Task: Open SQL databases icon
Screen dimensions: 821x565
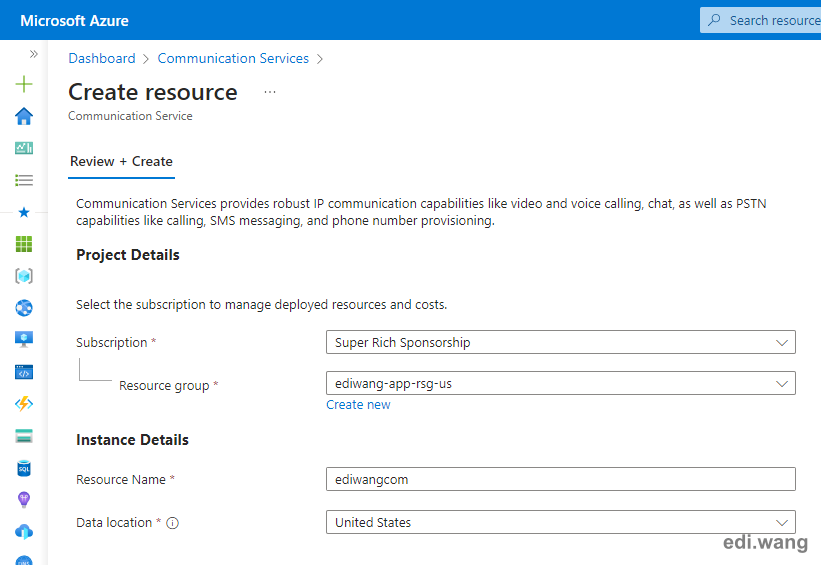Action: [24, 468]
